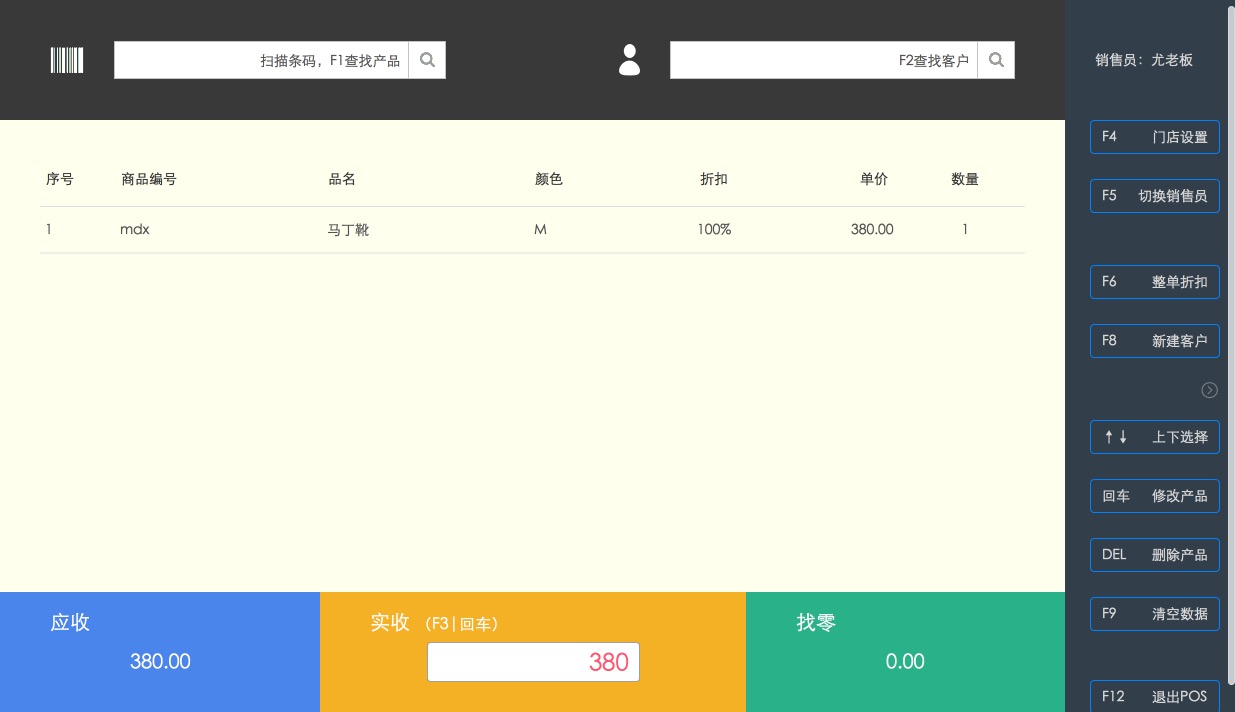Image resolution: width=1235 pixels, height=712 pixels.
Task: Click the Enter modify product button
Action: pos(1154,496)
